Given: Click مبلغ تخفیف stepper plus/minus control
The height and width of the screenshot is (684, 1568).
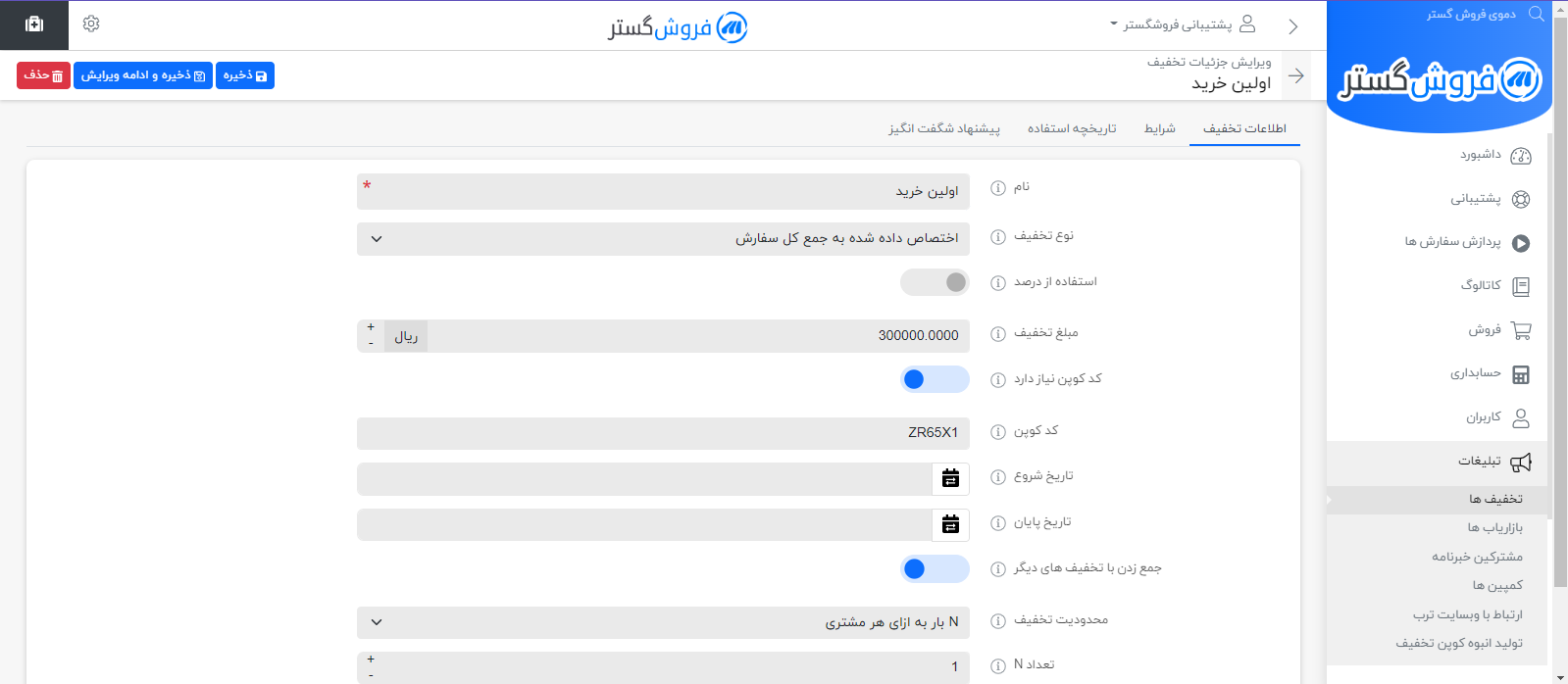Looking at the screenshot, I should [x=371, y=335].
